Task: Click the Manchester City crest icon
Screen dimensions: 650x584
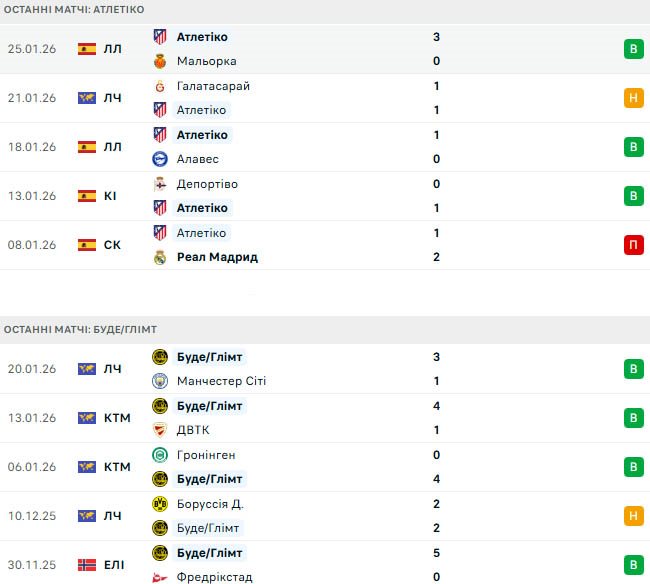Action: 159,381
